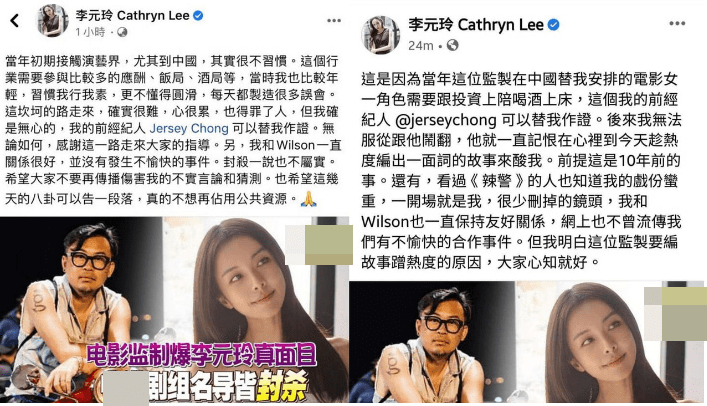Screen dimensions: 707x406
Task: Click the verified badge on the right post
Action: [553, 24]
